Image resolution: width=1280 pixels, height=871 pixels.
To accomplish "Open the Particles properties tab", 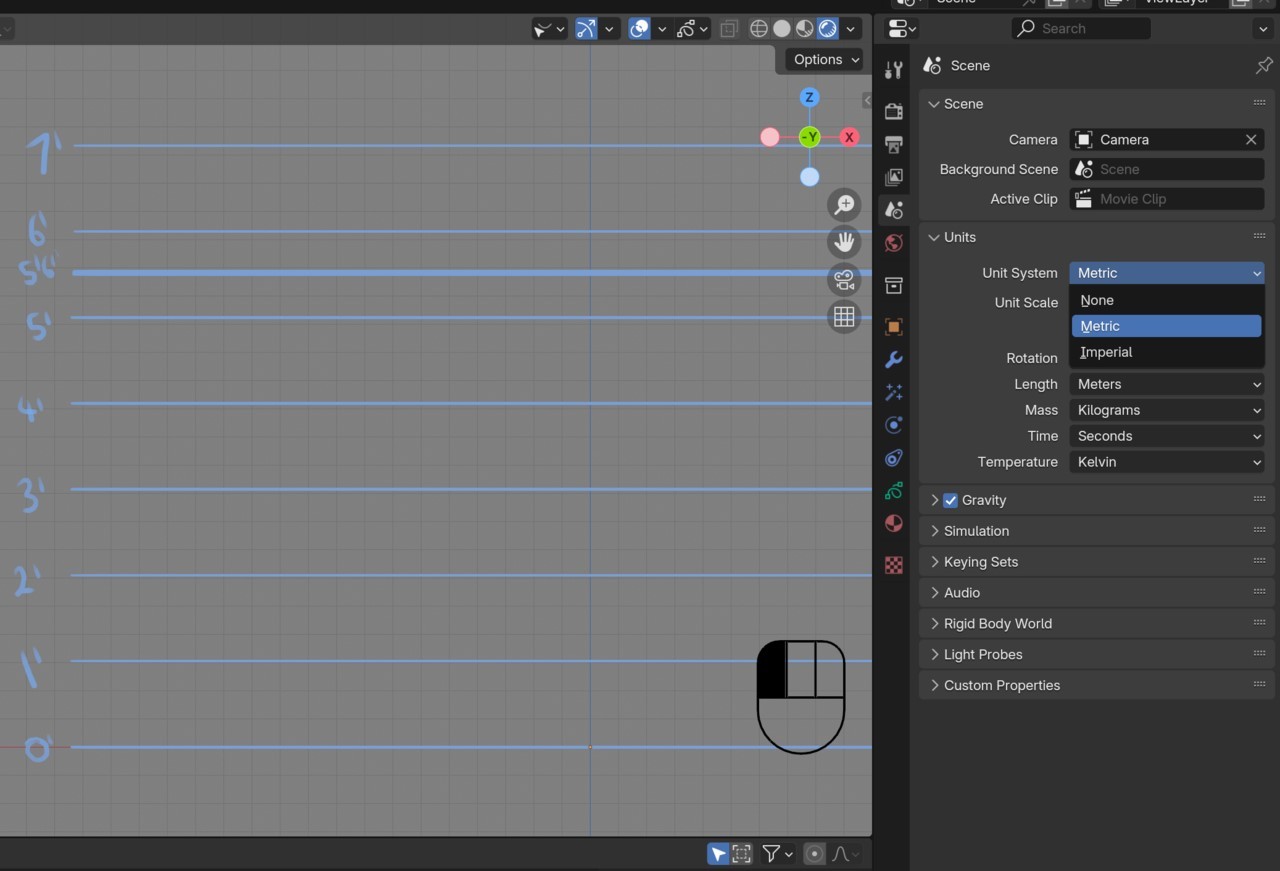I will pos(894,393).
